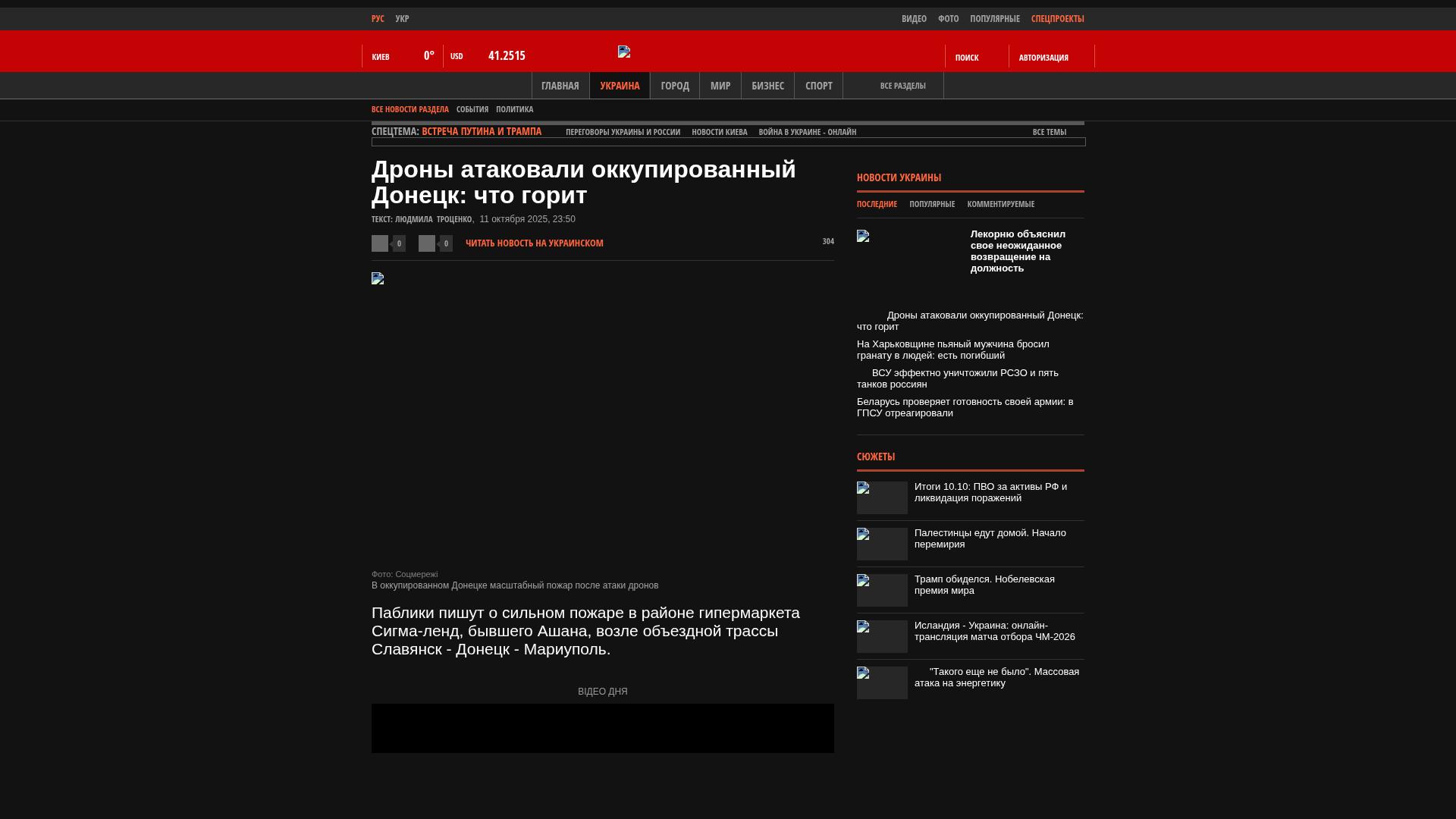
Task: Open the thumbnail for Итоги 10.10 story
Action: click(x=882, y=497)
